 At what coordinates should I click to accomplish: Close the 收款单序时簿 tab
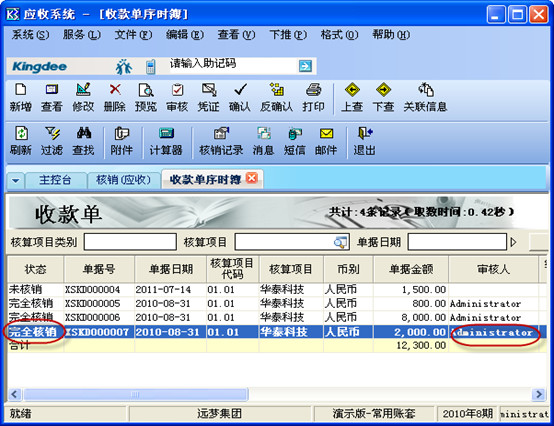[x=252, y=178]
